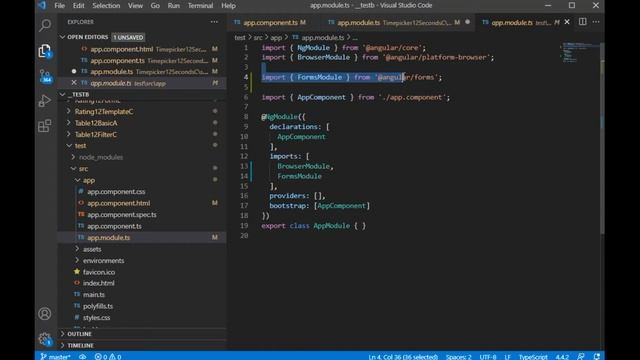Image resolution: width=640 pixels, height=360 pixels.
Task: Change file encoding UTF-8
Action: click(488, 356)
